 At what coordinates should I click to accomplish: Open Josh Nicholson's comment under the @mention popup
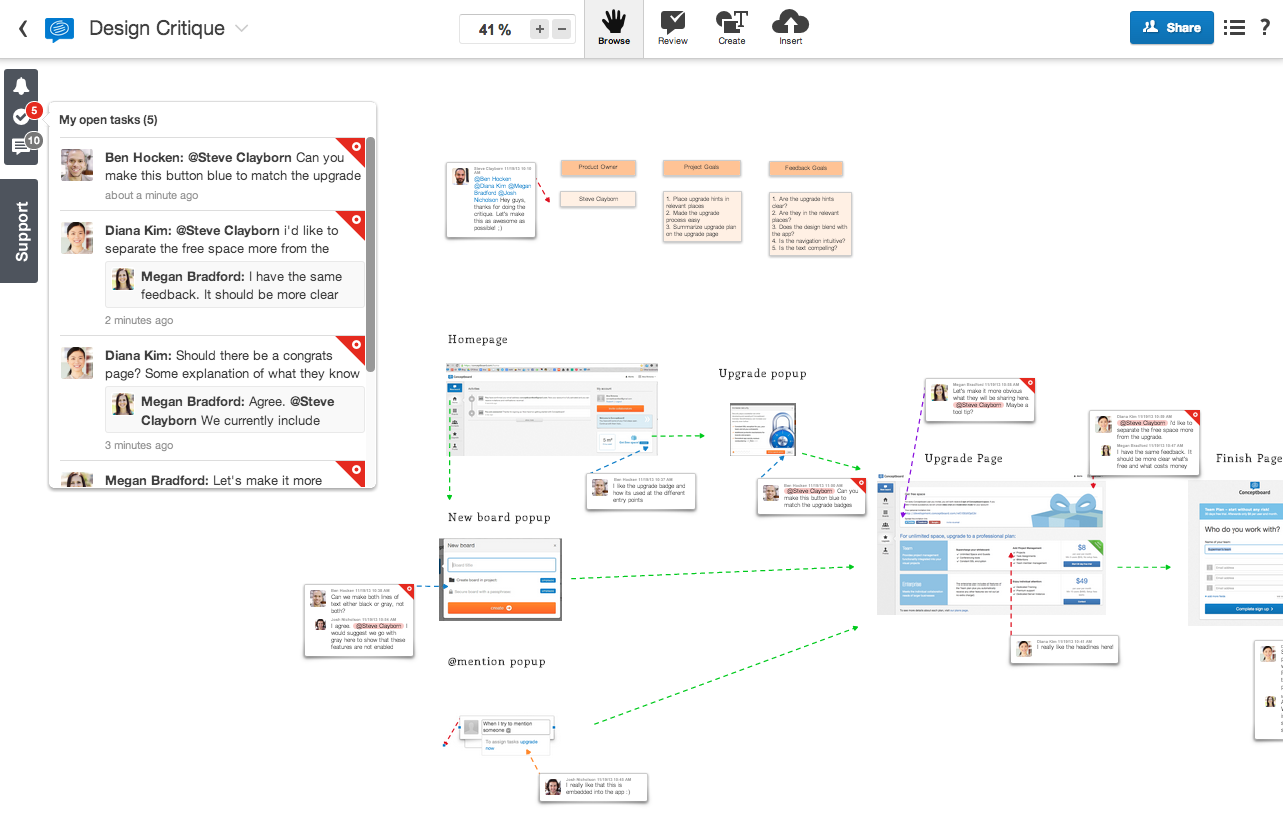[x=594, y=787]
